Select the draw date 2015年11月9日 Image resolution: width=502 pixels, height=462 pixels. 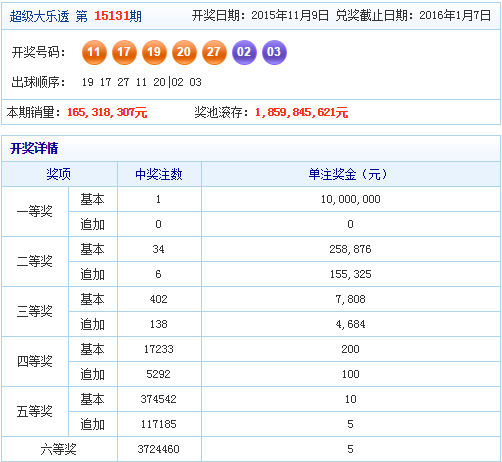tap(290, 15)
